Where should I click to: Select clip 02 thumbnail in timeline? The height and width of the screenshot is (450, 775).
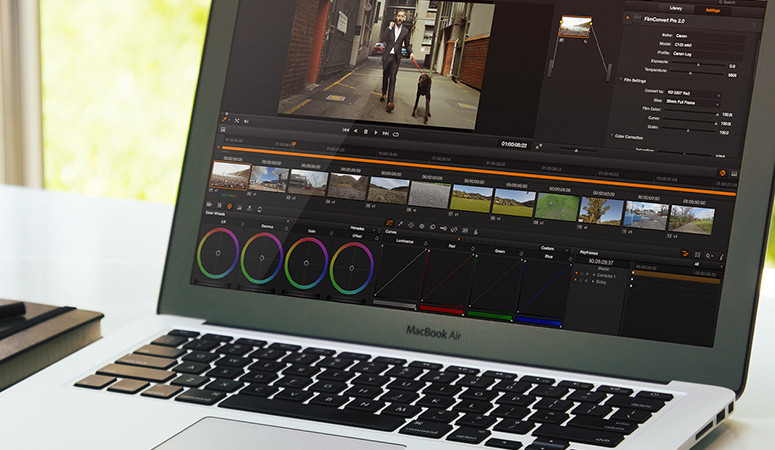click(x=269, y=179)
